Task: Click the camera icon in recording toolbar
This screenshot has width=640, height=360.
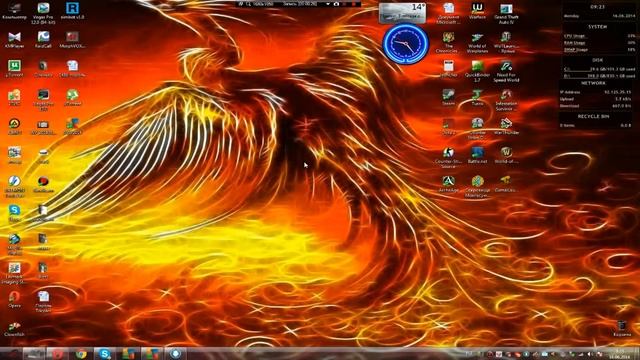Action: pyautogui.click(x=336, y=4)
